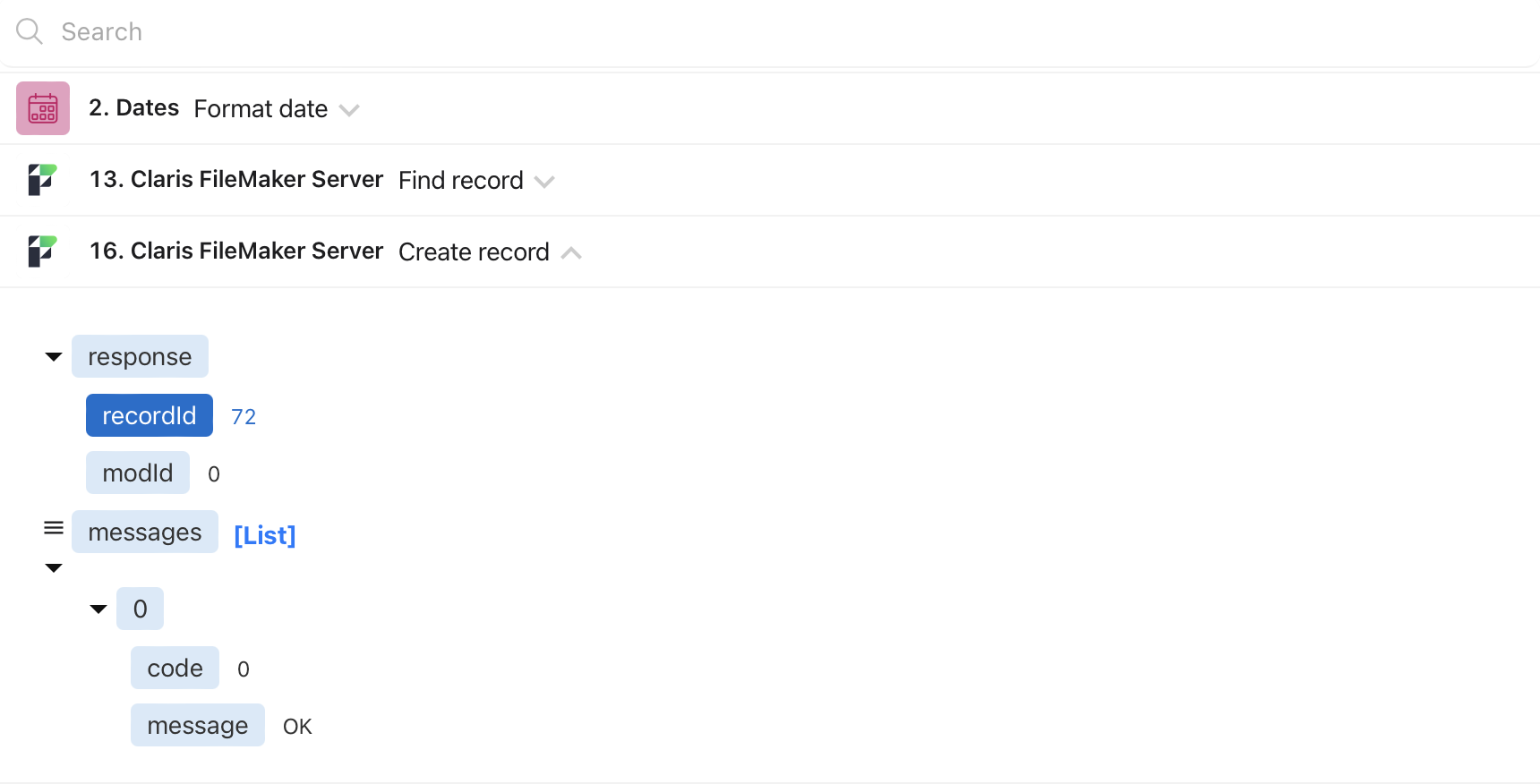Click the blue [List] link next to messages

click(264, 534)
